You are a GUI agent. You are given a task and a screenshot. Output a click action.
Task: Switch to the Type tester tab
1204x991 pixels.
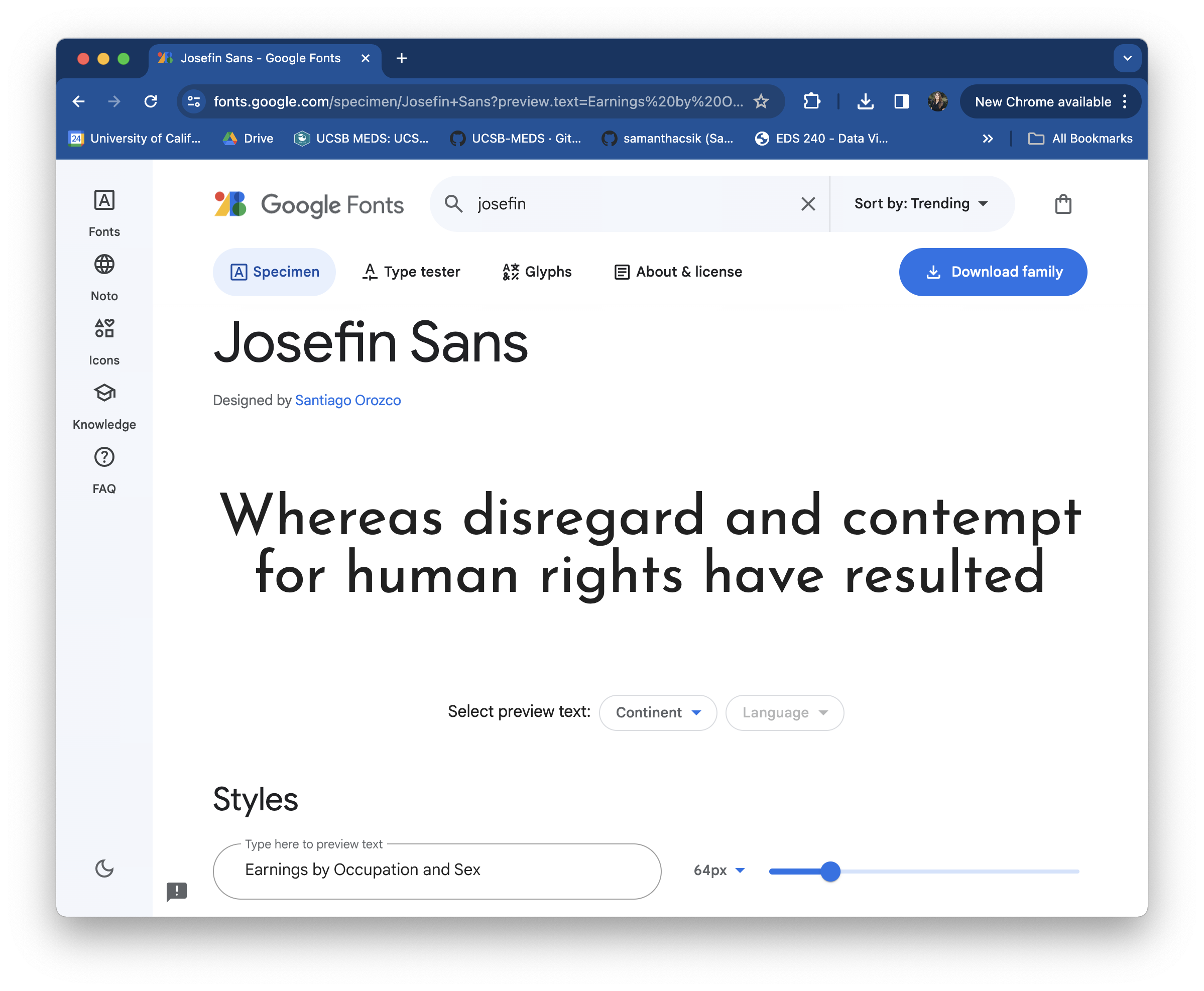tap(411, 272)
